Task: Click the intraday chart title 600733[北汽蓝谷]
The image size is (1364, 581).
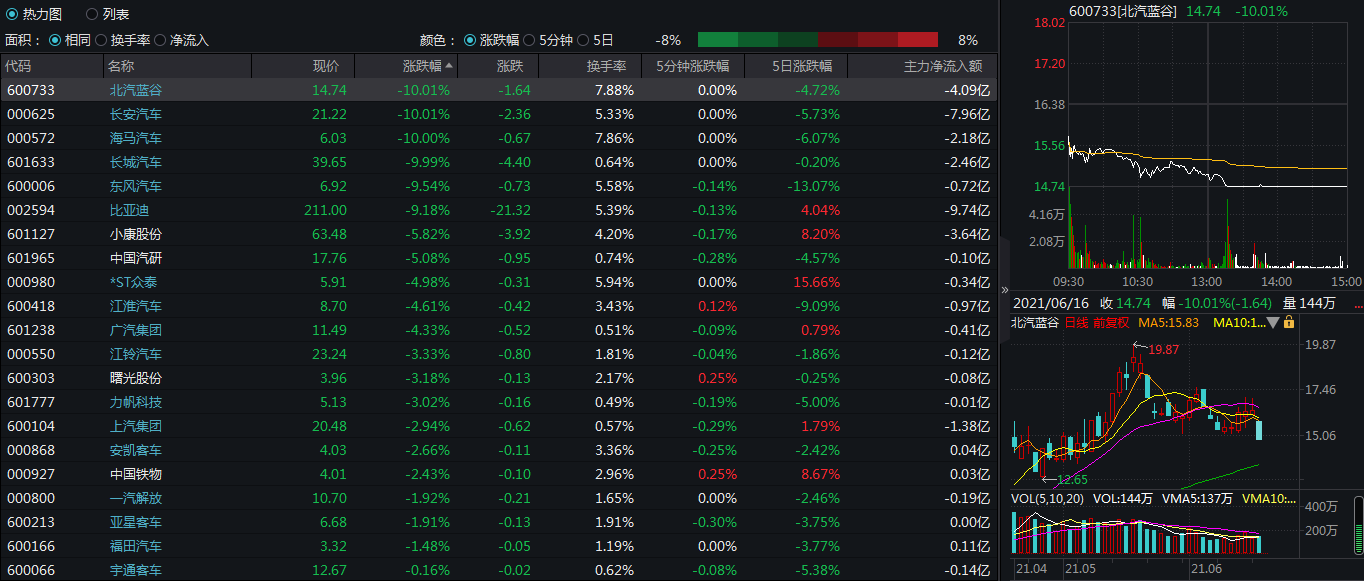Action: (x=1123, y=11)
